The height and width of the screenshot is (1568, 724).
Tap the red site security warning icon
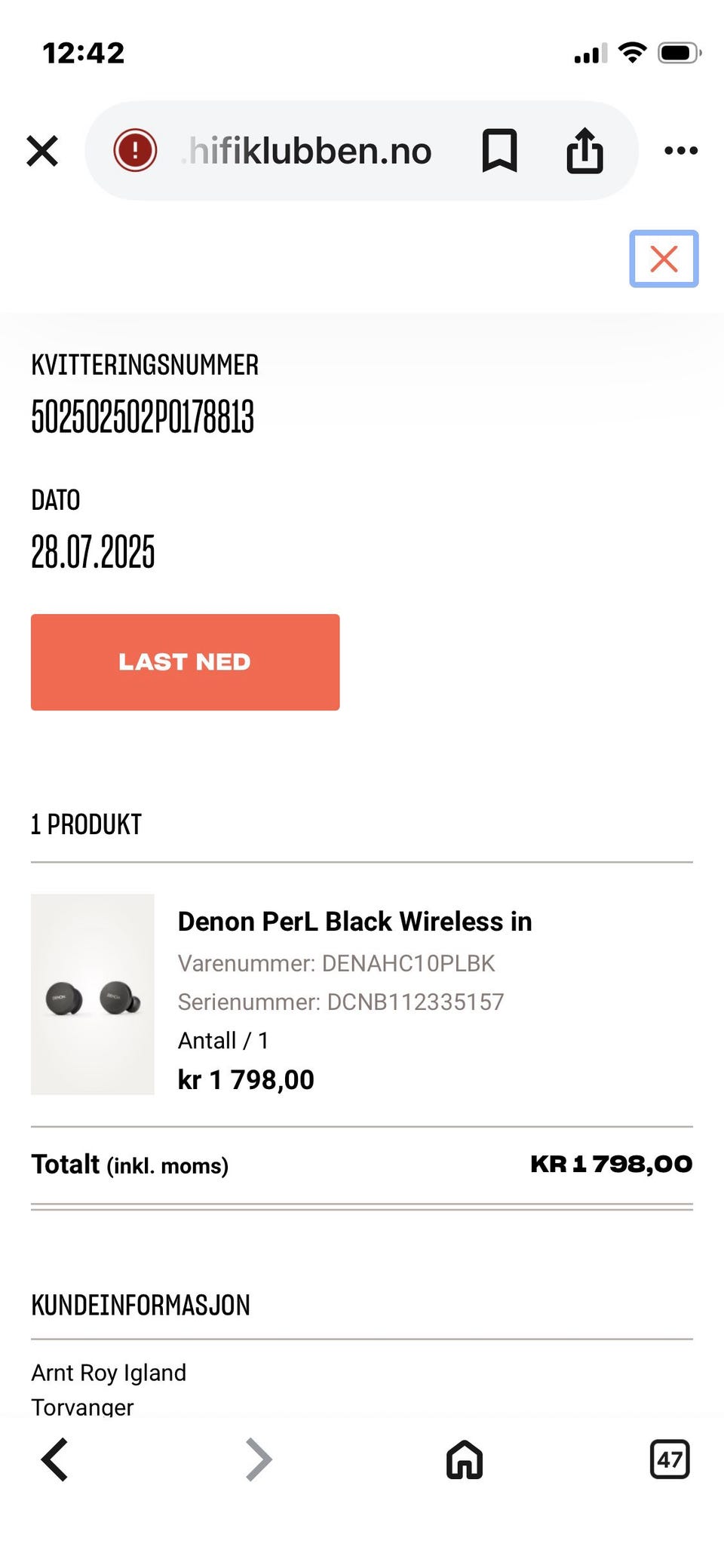(135, 151)
